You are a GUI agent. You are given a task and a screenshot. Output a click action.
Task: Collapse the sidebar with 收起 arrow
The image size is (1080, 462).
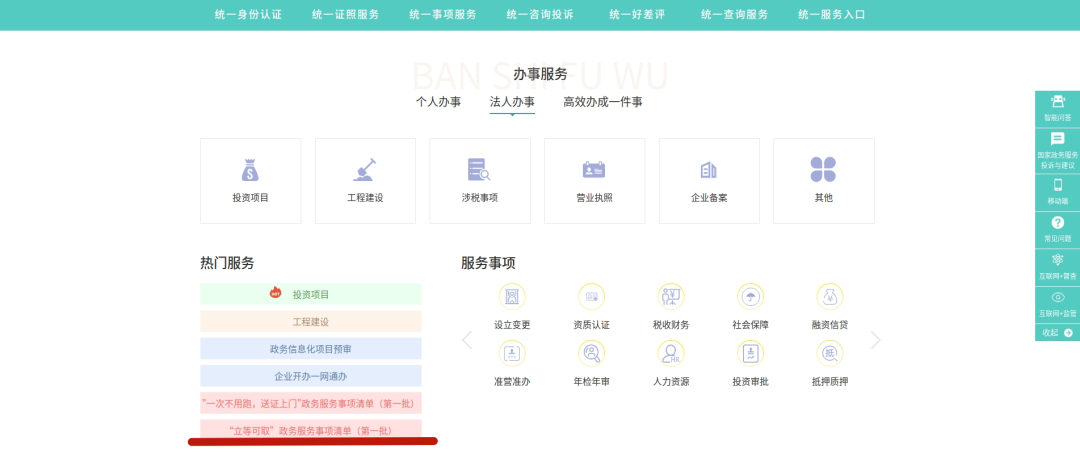tap(1057, 333)
